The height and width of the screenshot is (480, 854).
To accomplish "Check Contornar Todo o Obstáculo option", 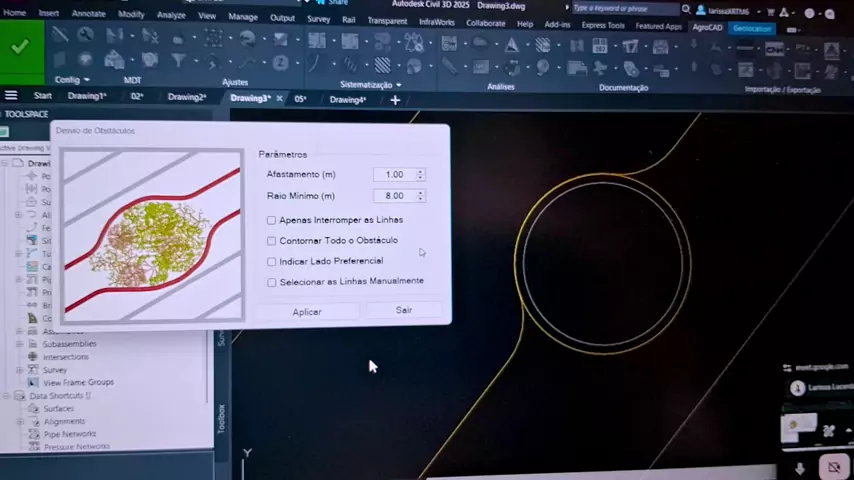I will pos(272,241).
